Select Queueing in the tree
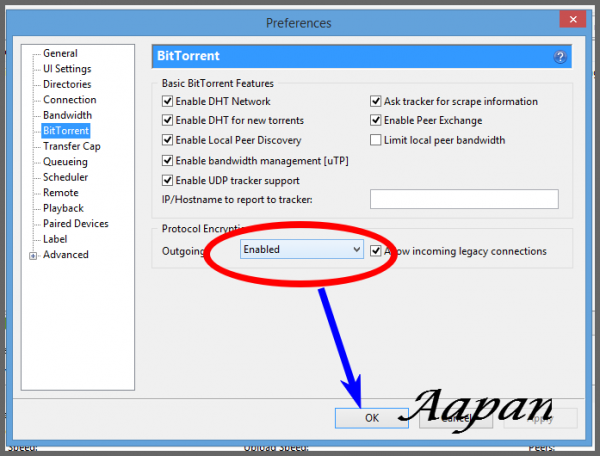 click(65, 162)
